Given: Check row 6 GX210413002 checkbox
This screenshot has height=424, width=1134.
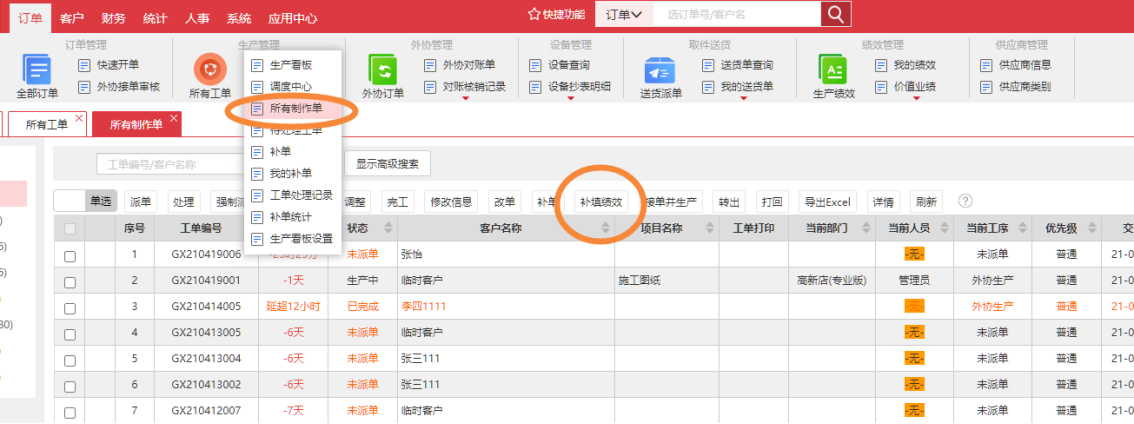Looking at the screenshot, I should tap(69, 386).
